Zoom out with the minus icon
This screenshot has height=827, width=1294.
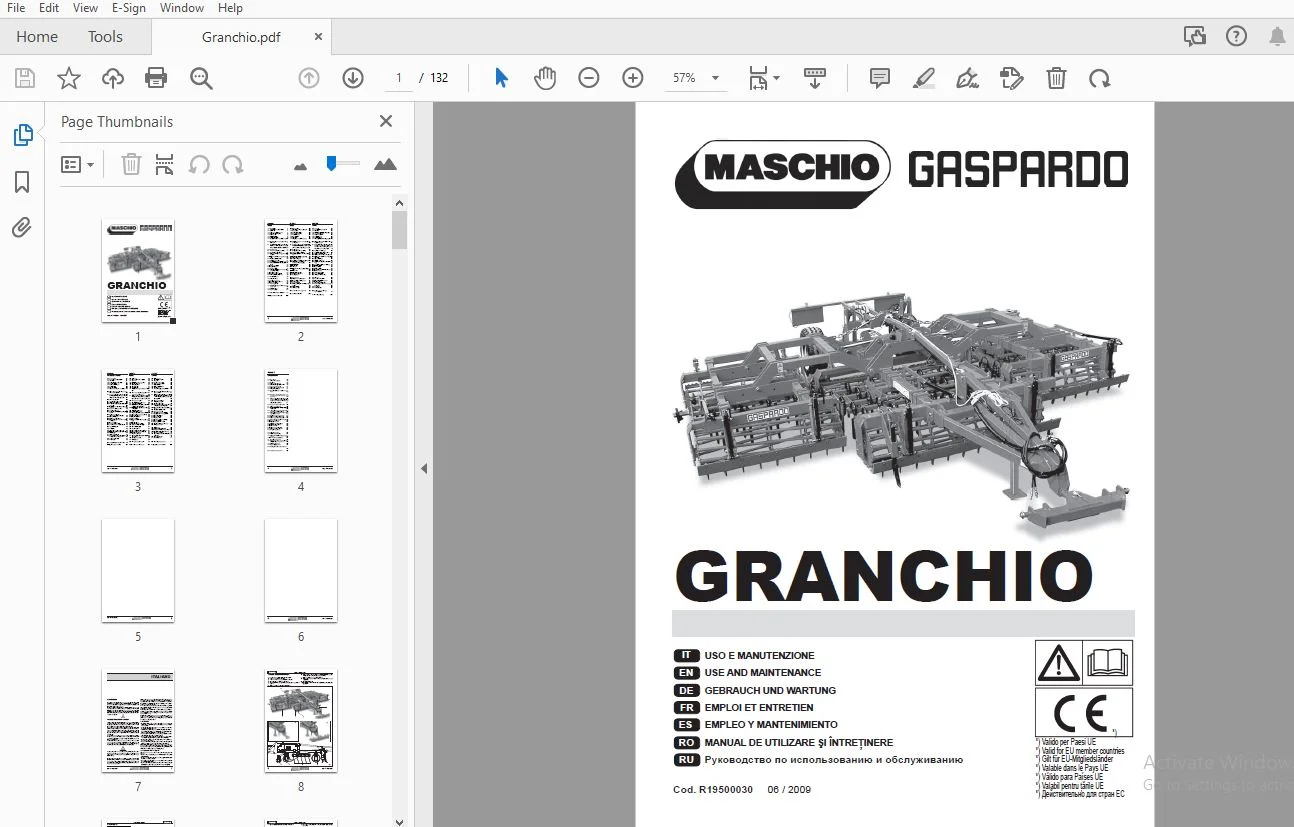[589, 78]
